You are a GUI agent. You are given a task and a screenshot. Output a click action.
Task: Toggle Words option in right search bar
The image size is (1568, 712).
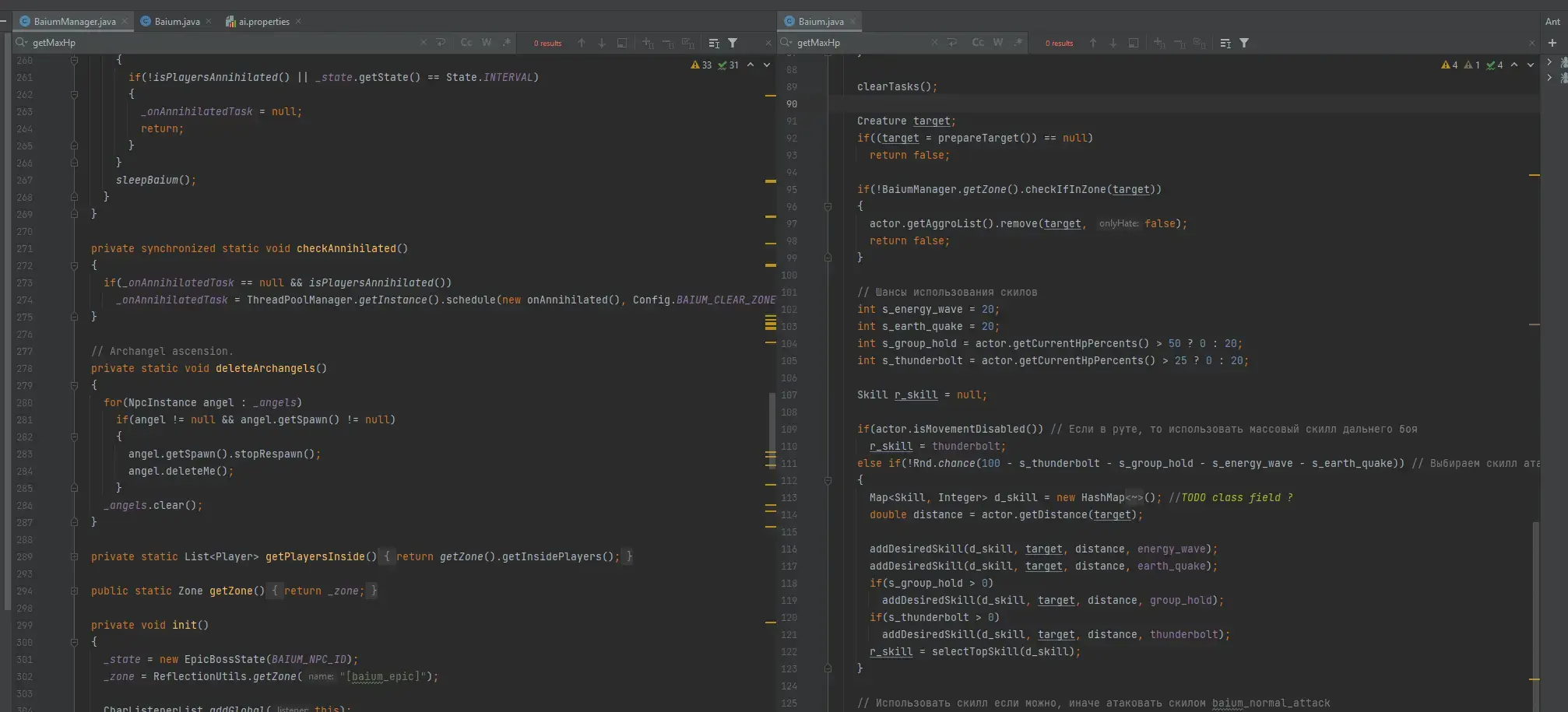tap(998, 43)
